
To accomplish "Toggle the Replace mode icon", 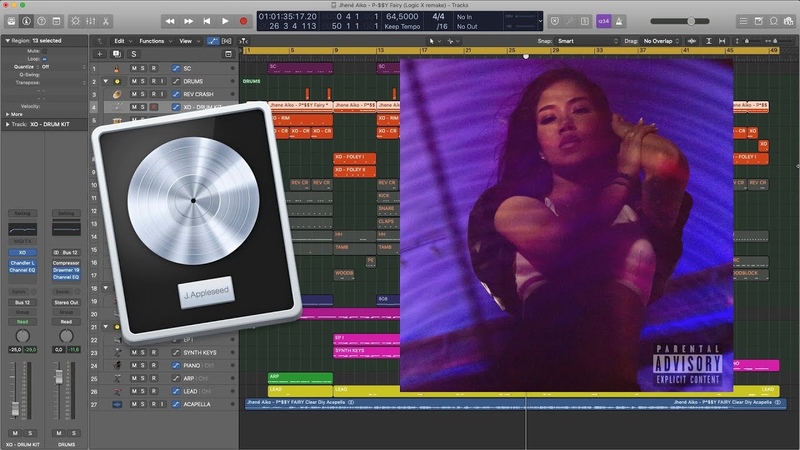I will 555,21.
